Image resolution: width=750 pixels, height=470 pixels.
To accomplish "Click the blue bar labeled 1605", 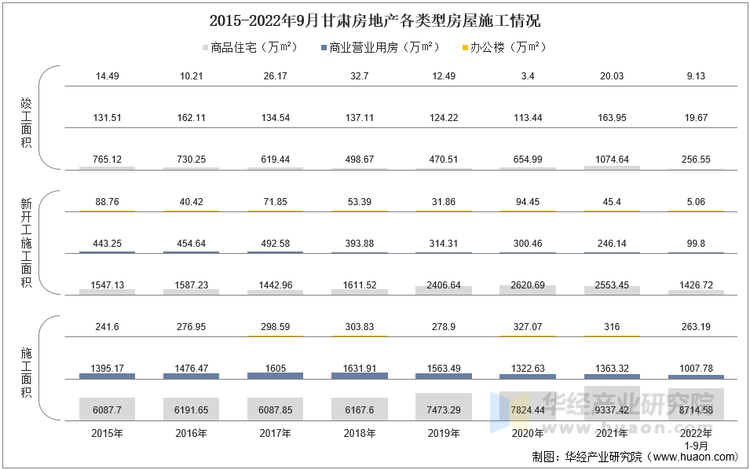I will click(x=276, y=376).
